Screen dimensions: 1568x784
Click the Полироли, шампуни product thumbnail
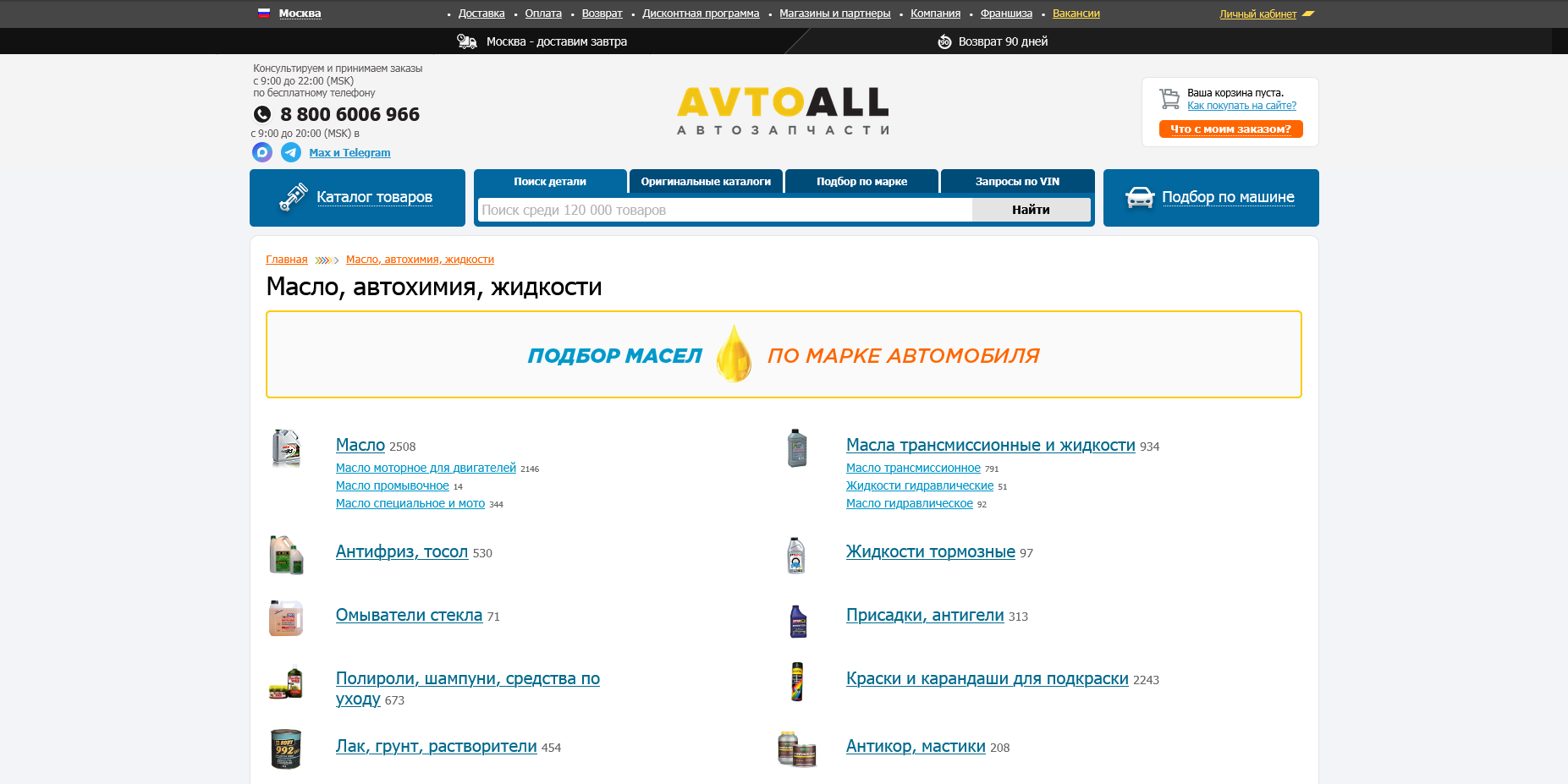click(x=286, y=683)
